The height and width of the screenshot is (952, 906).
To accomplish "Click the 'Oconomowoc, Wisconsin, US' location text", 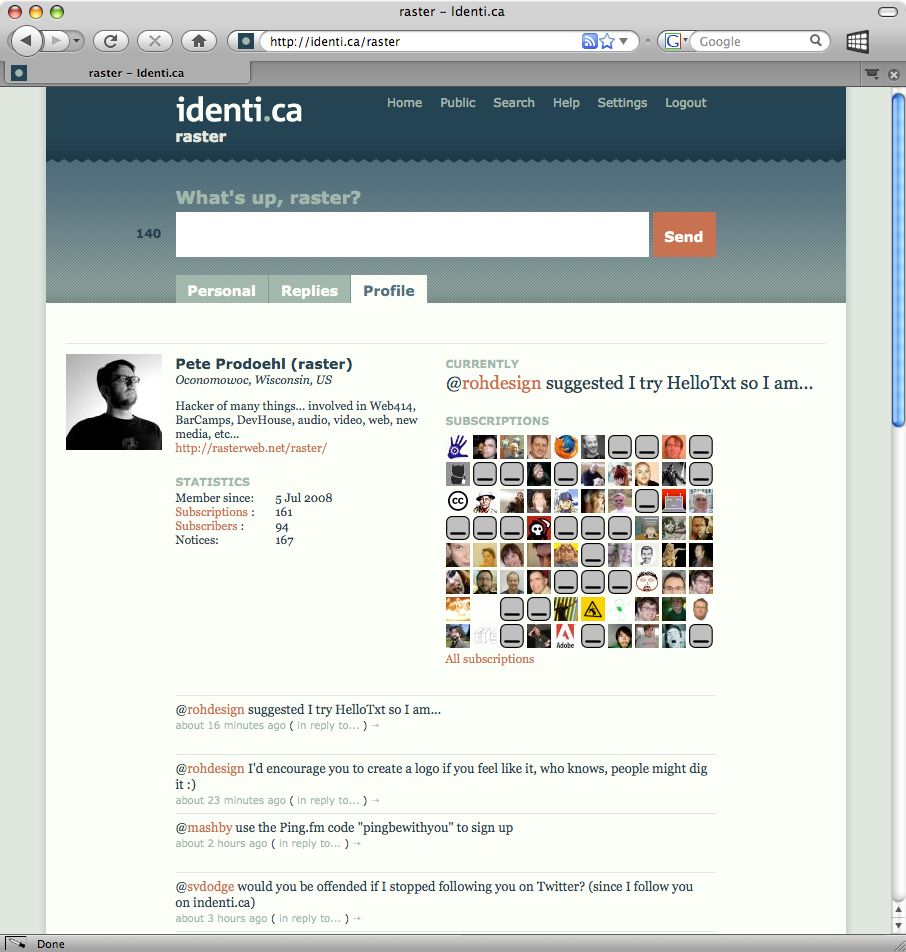I will coord(254,380).
